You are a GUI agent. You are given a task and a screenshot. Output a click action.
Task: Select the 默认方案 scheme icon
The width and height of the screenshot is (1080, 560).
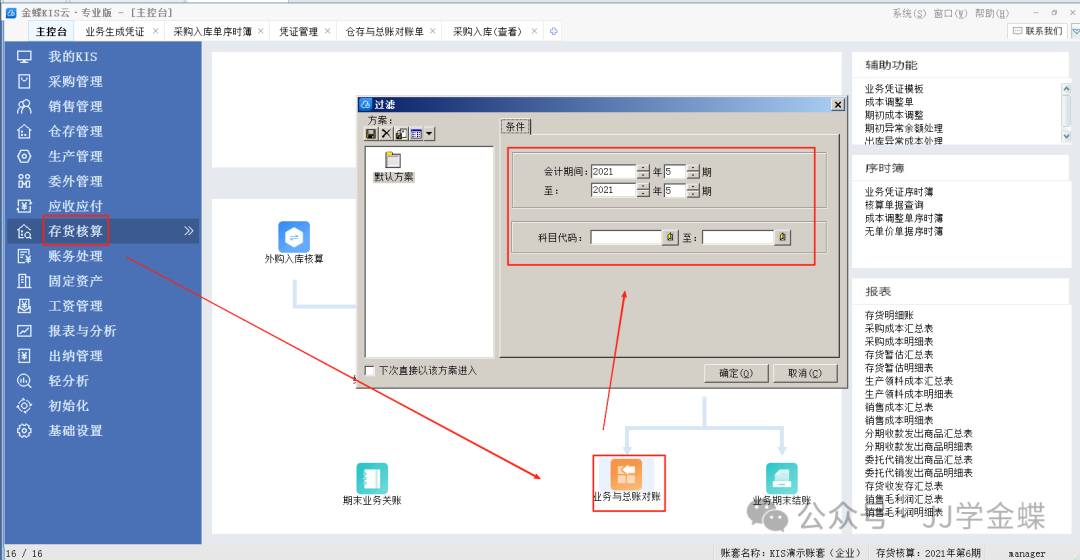point(393,160)
